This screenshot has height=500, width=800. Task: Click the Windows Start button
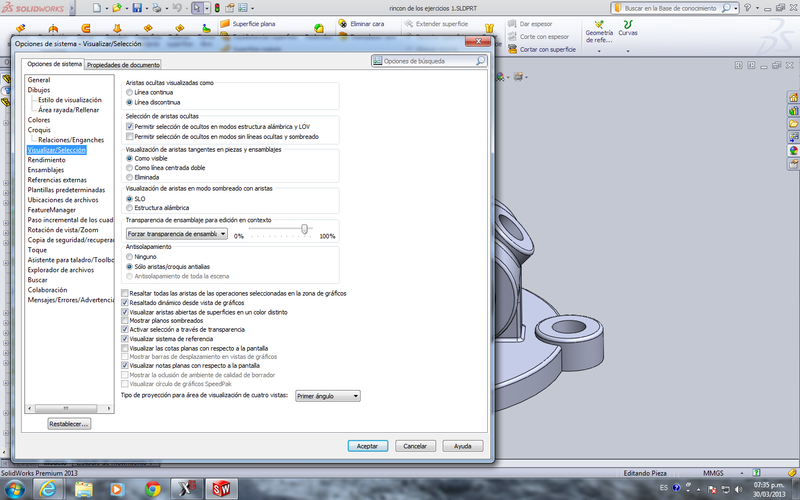14,489
